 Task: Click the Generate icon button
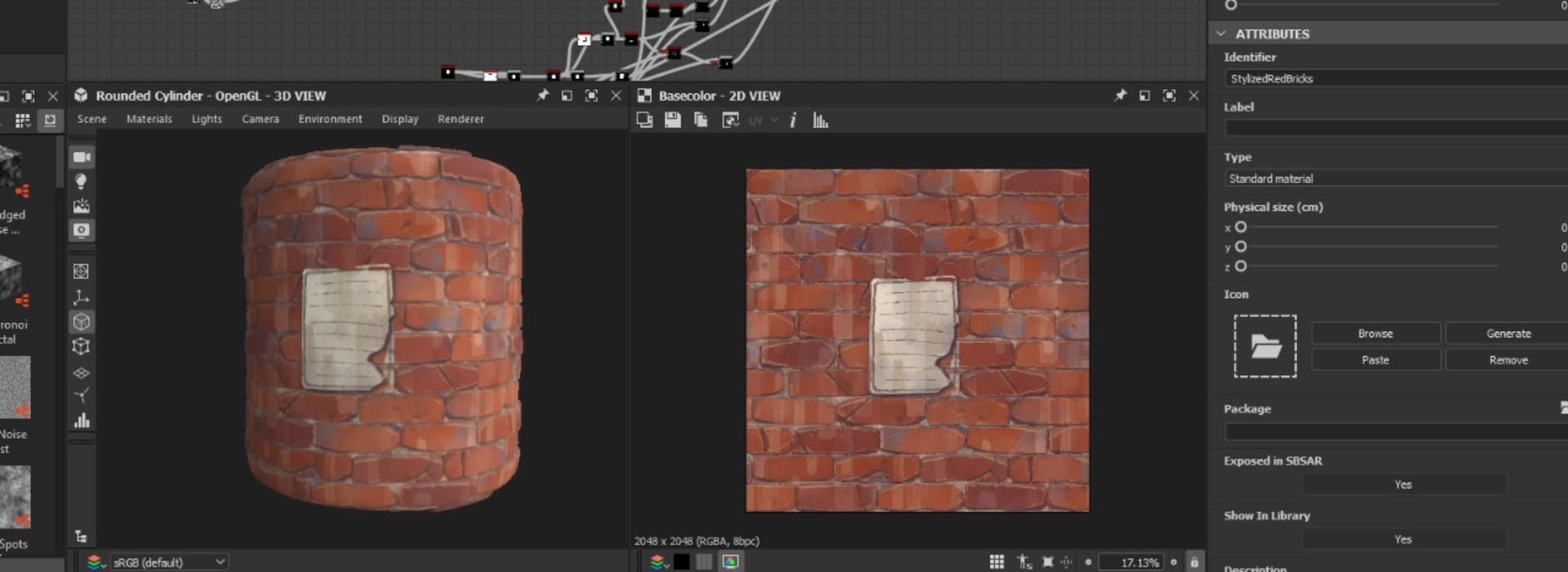(x=1508, y=333)
